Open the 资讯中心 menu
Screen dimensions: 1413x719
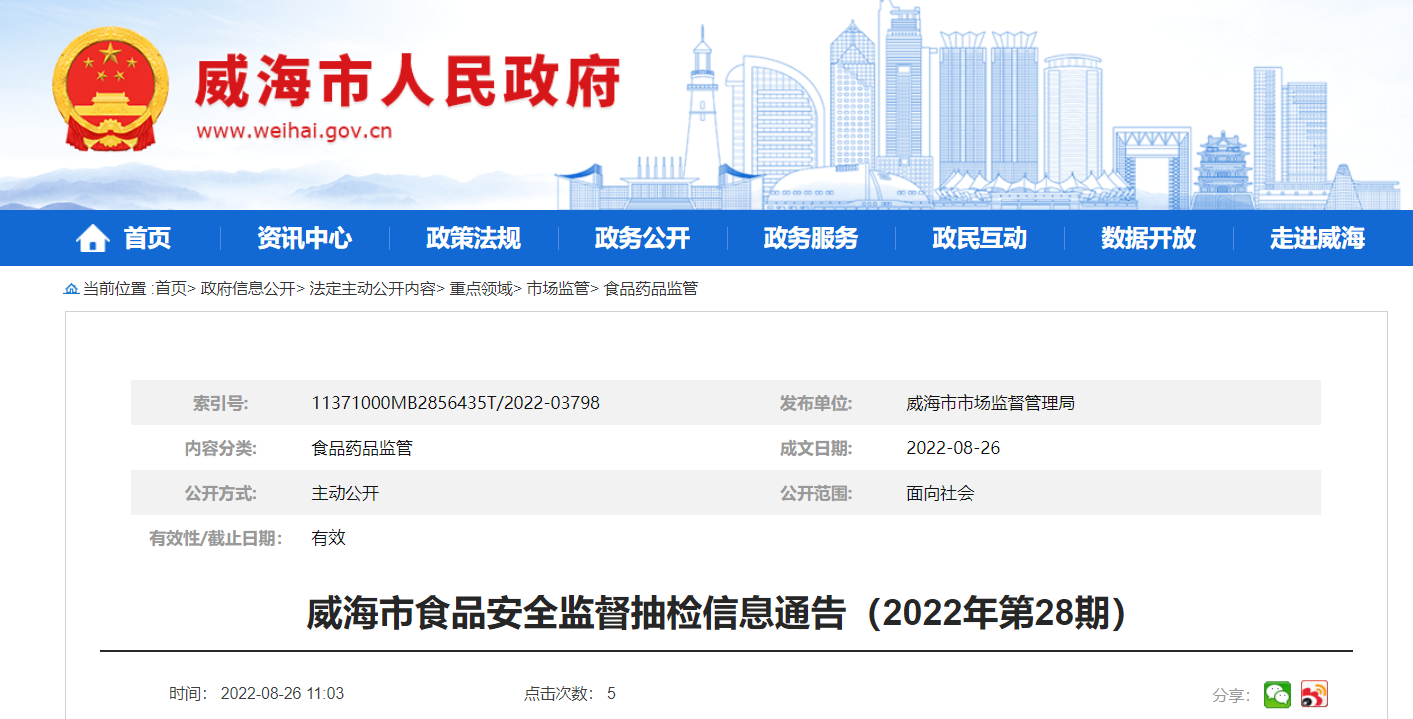click(x=304, y=238)
